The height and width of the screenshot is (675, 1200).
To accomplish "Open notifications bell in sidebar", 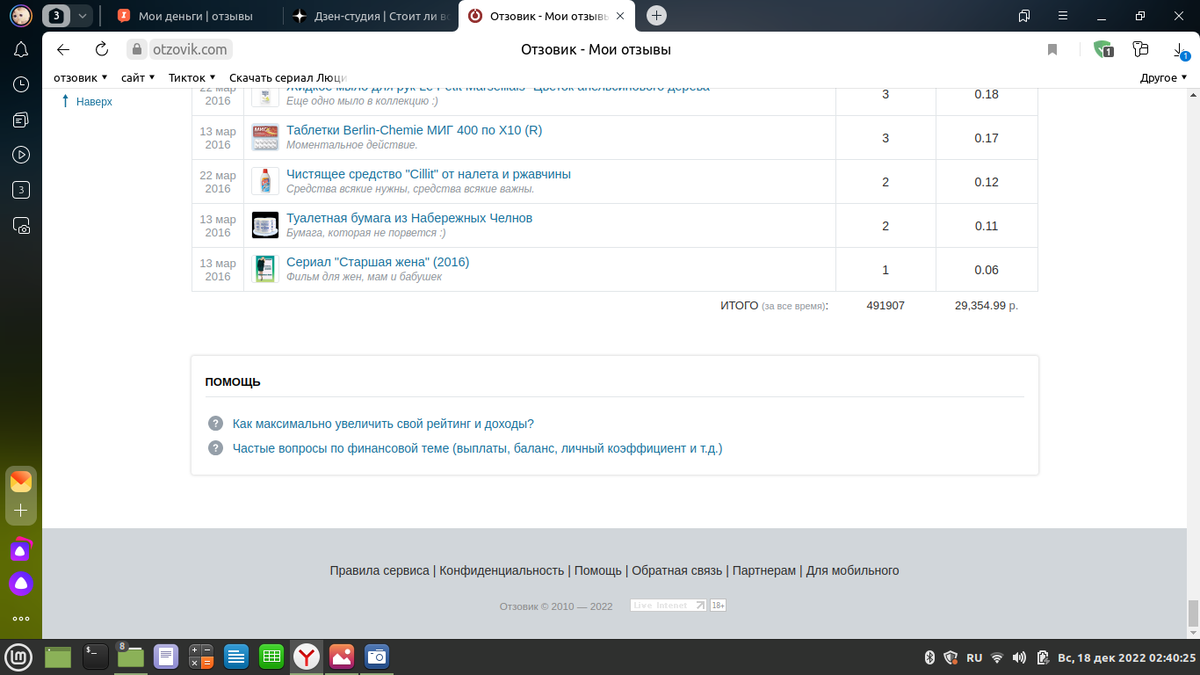I will click(x=21, y=50).
